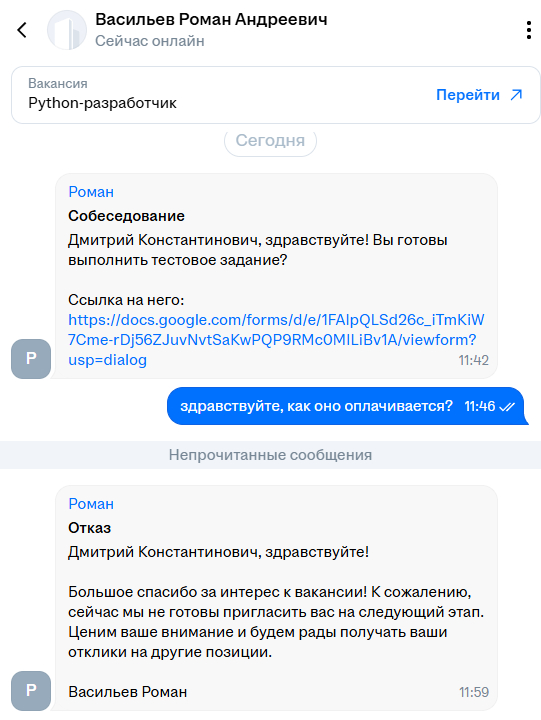The width and height of the screenshot is (541, 720).
Task: Open the Перейти vacancy link
Action: [x=479, y=95]
